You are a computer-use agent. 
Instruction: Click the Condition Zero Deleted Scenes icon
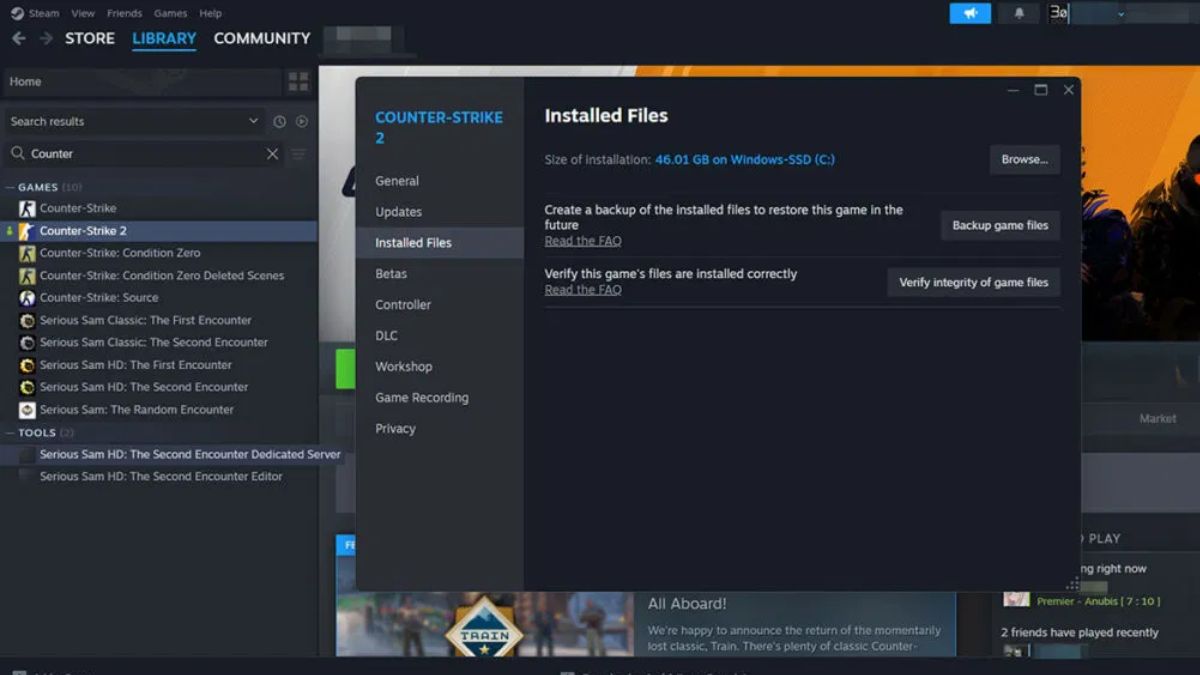(27, 276)
